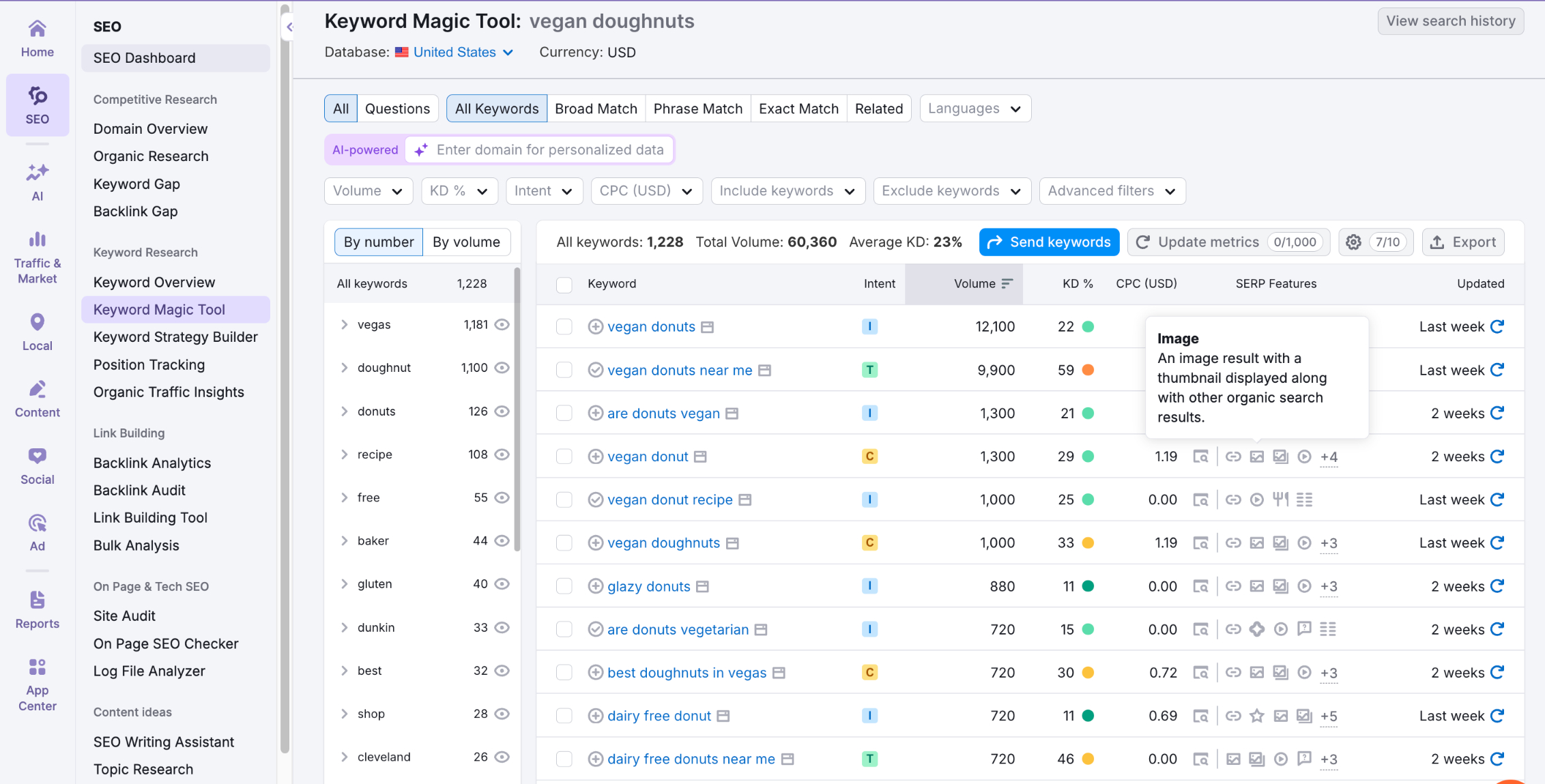Show +4 more SERP features for vegan donut
The height and width of the screenshot is (784, 1545).
[1329, 456]
